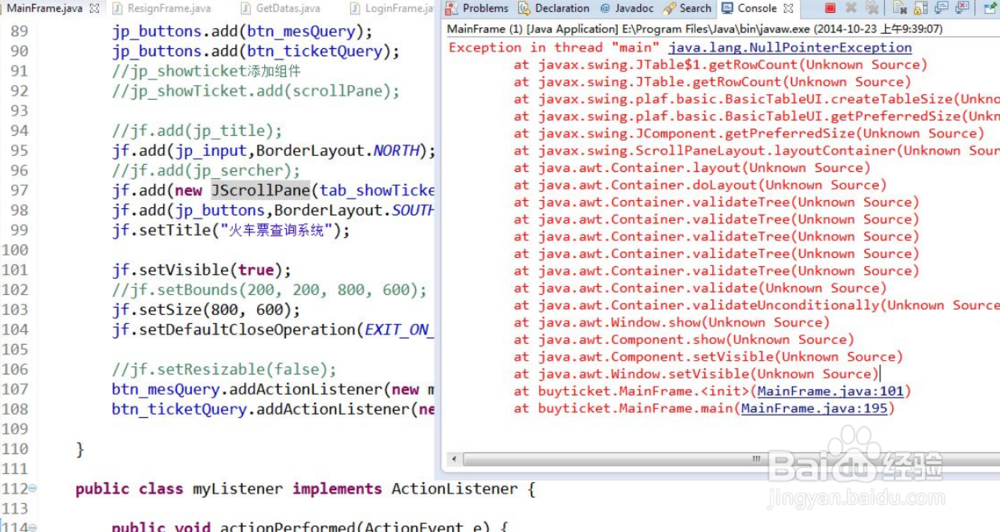Click the GetDatas.java file icon
1000x532 pixels.
coord(246,8)
